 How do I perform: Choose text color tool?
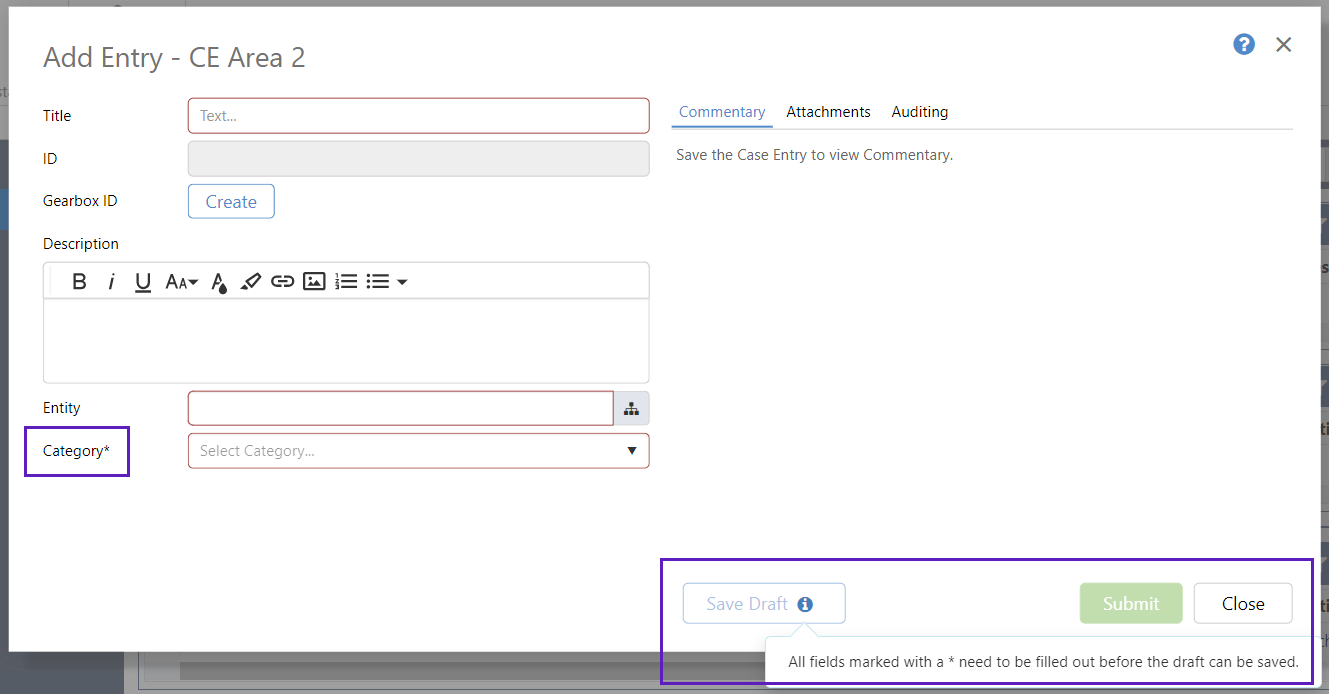click(219, 283)
